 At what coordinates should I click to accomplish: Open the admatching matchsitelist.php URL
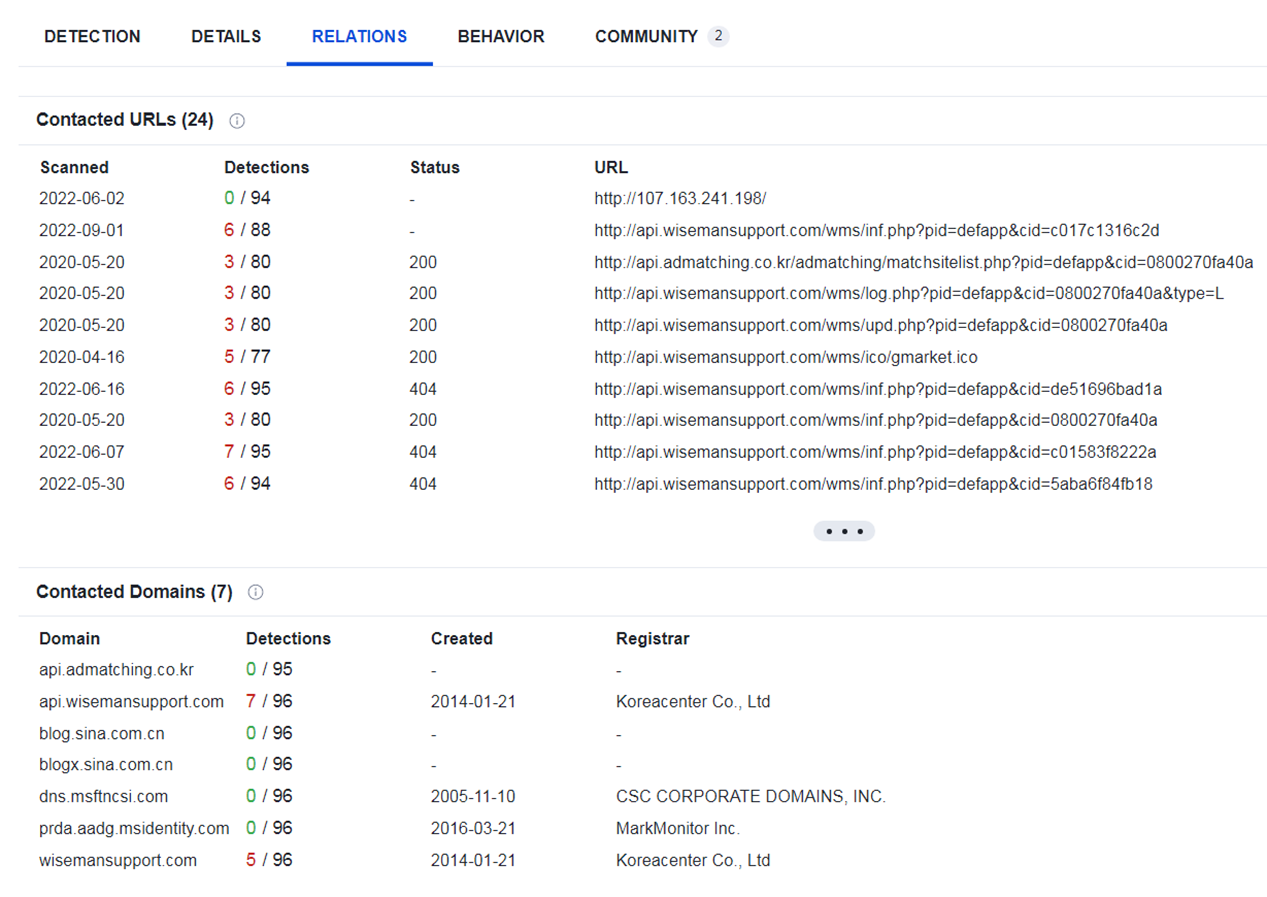pyautogui.click(x=923, y=262)
